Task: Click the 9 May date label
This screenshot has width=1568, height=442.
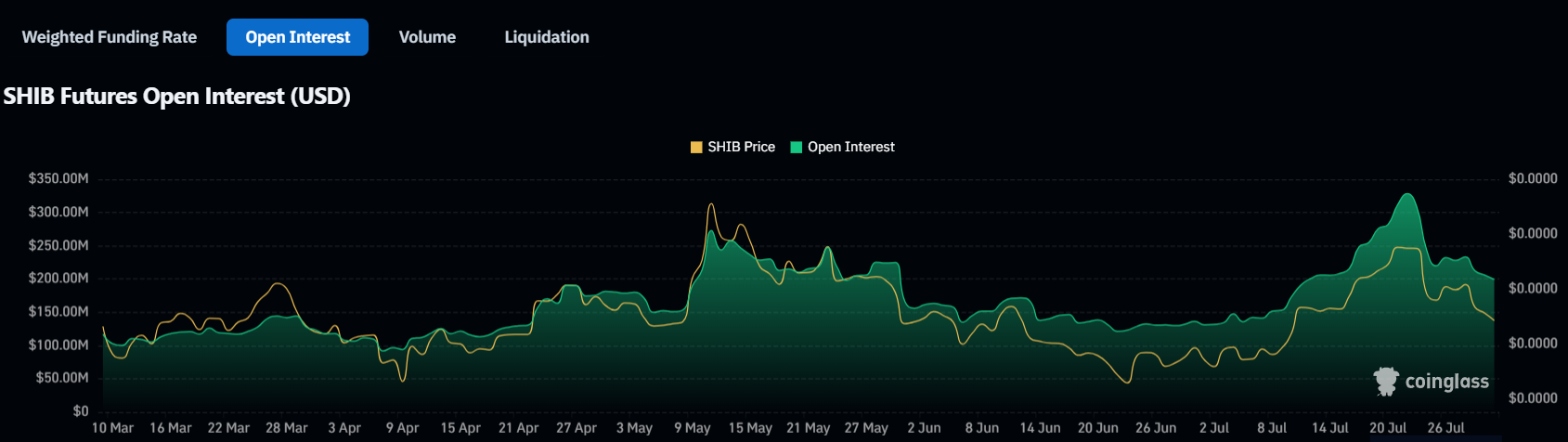Action: tap(692, 428)
